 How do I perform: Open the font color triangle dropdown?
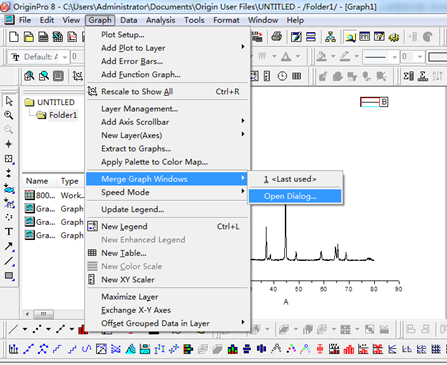[x=298, y=56]
